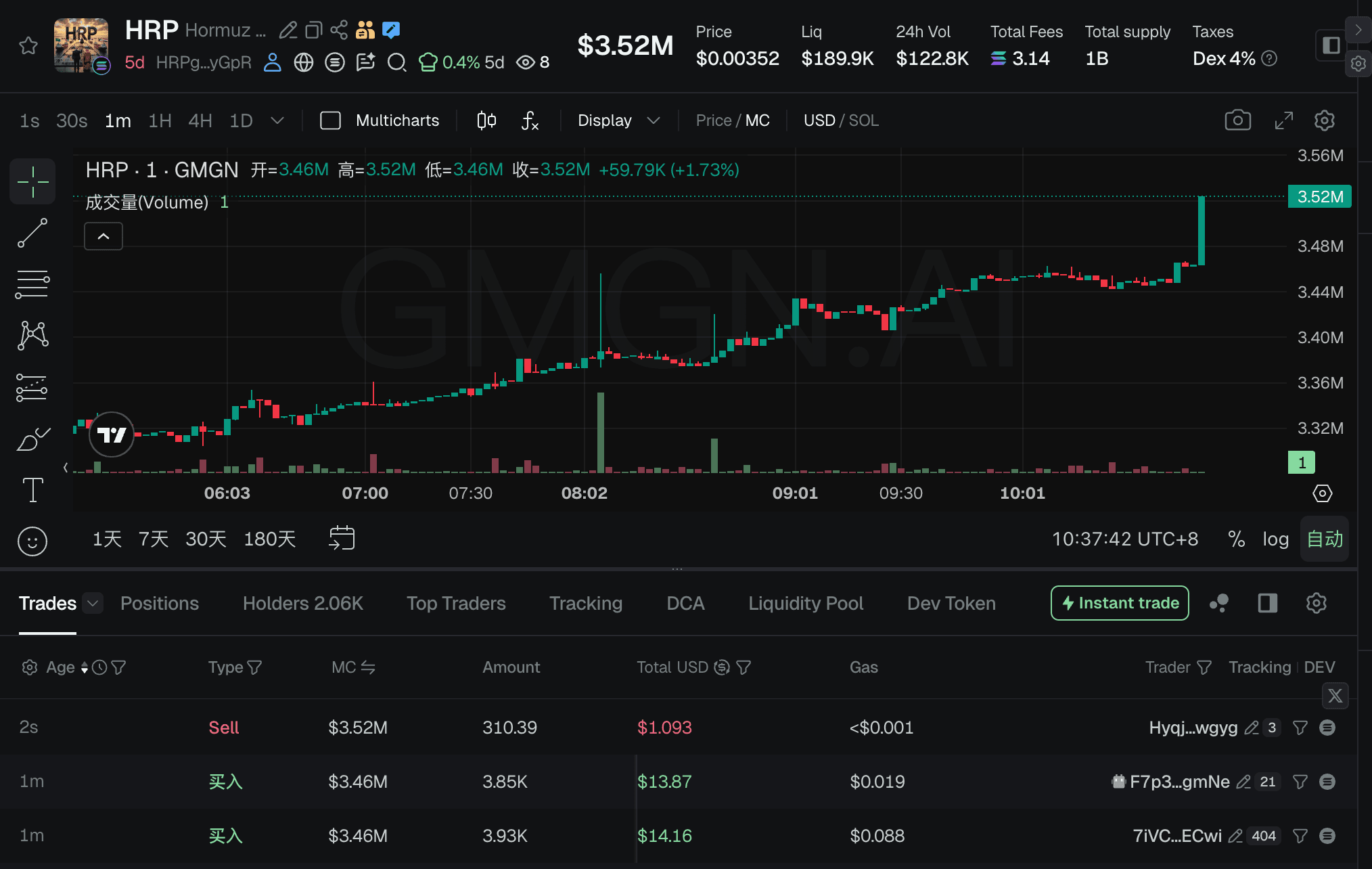Select the forecasting and measurement tool
1372x869 pixels.
(32, 388)
